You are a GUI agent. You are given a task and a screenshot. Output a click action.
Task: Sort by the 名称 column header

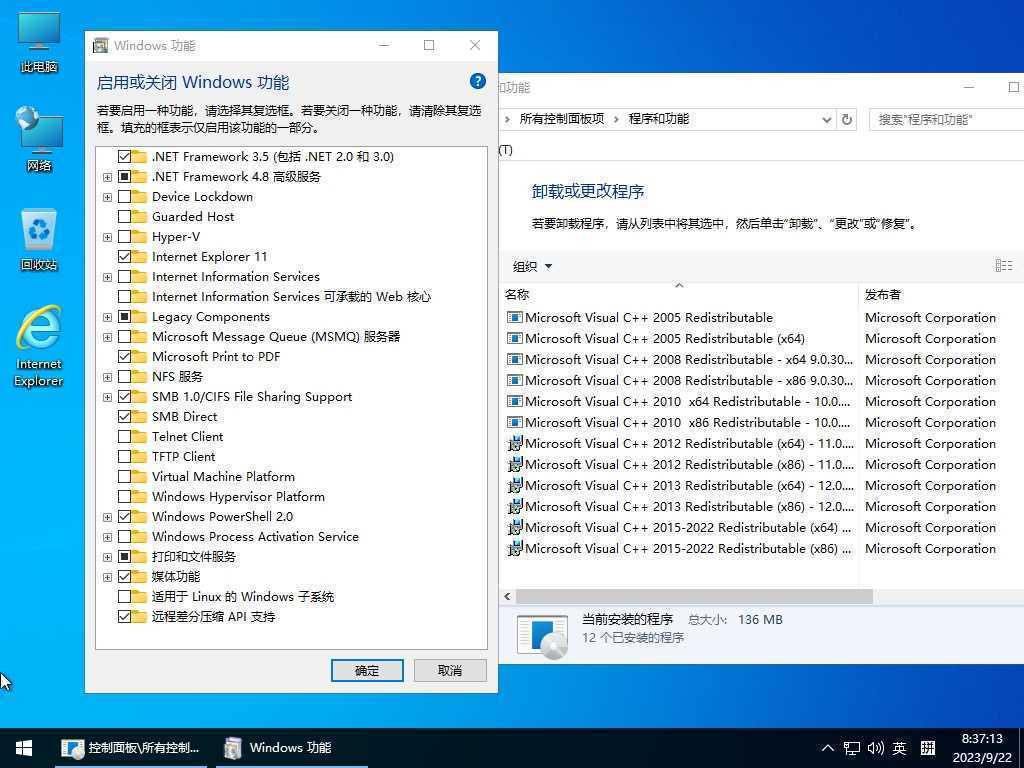click(x=679, y=295)
